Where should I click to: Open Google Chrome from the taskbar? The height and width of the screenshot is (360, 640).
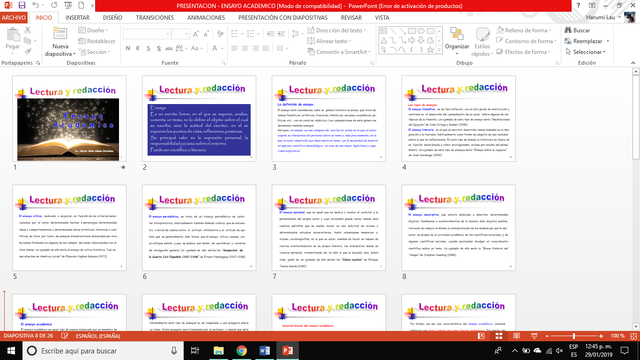[242, 351]
